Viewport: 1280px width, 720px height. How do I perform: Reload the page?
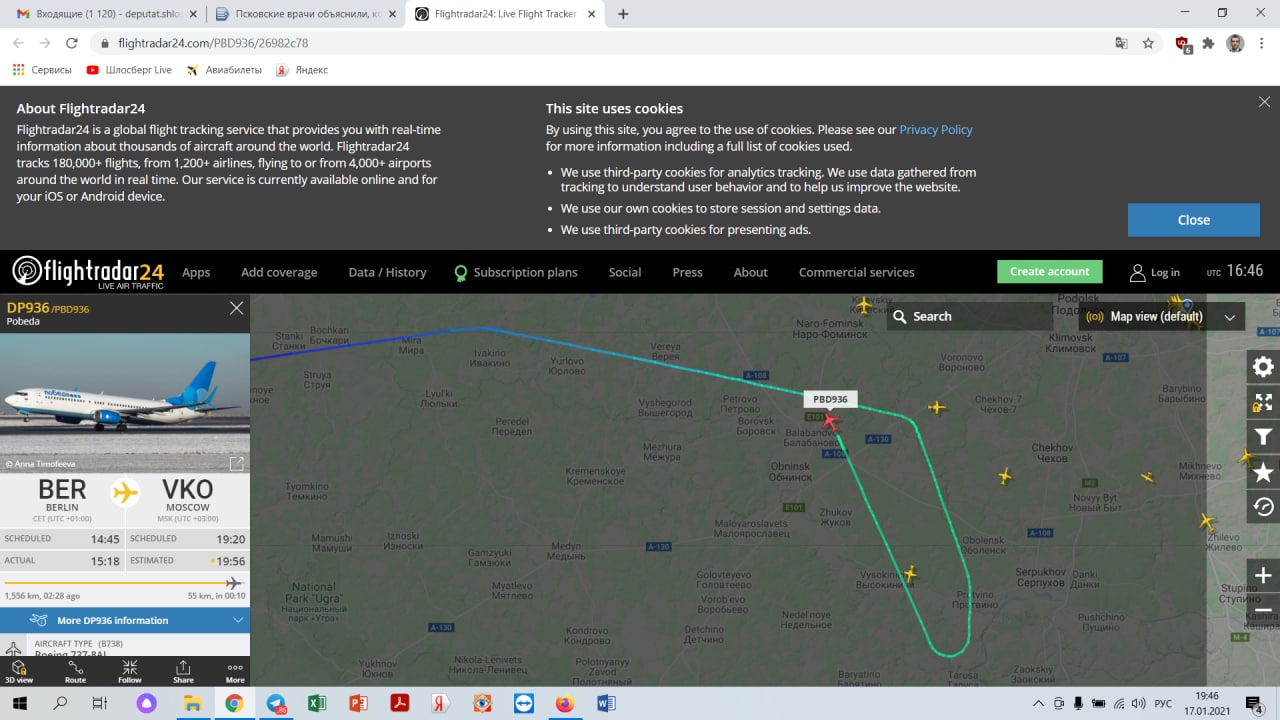pyautogui.click(x=71, y=43)
